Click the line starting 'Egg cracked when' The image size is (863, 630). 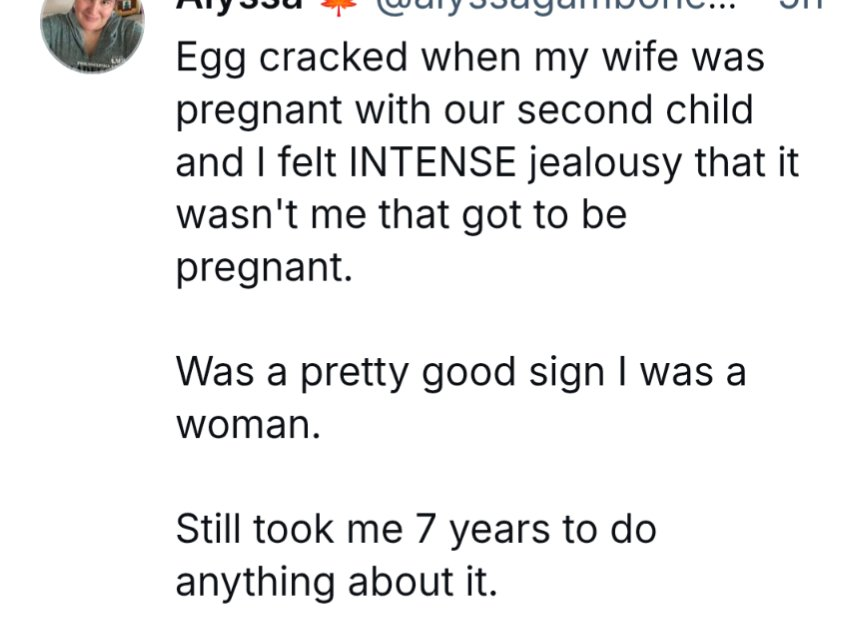(470, 58)
